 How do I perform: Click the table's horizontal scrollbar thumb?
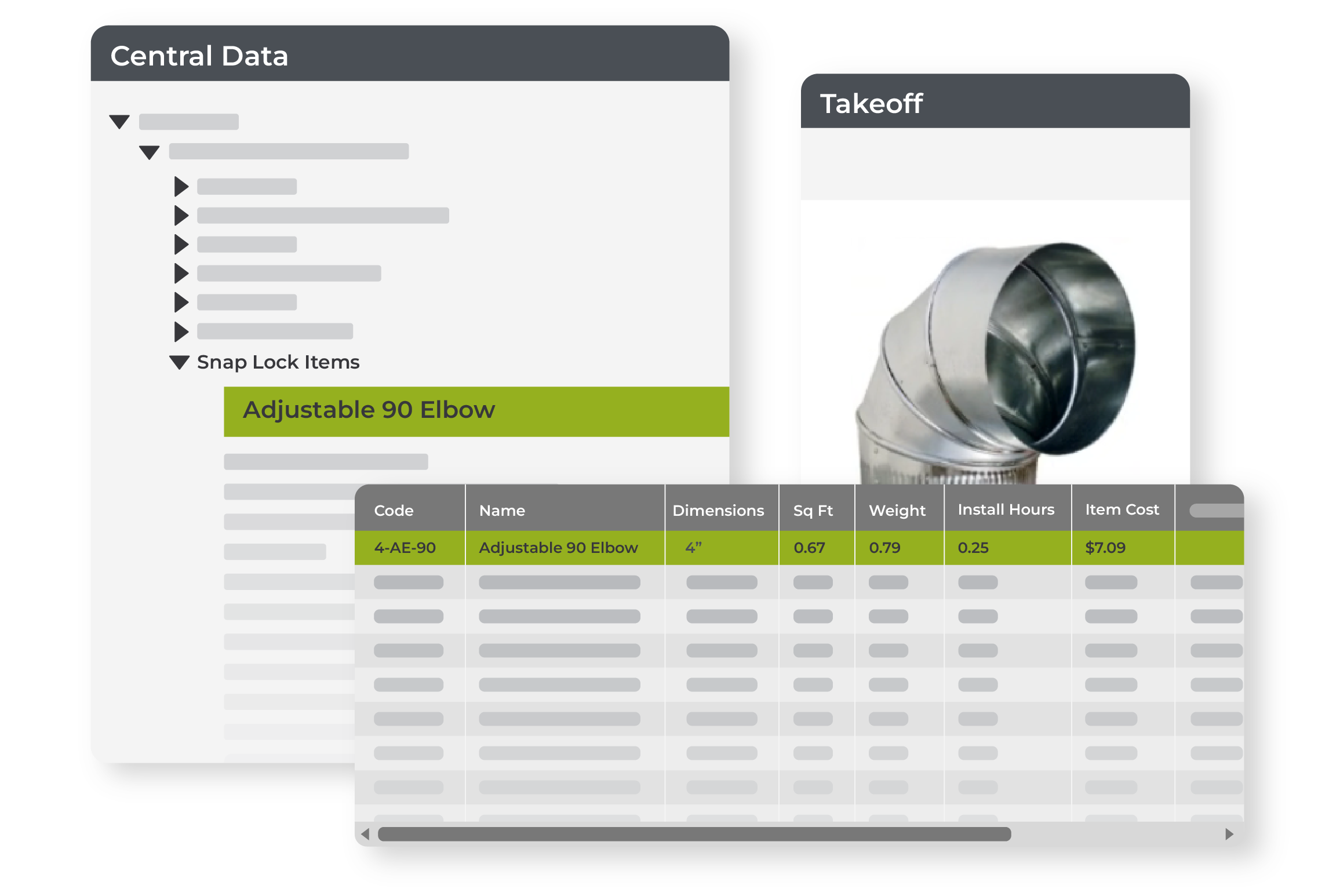point(694,834)
